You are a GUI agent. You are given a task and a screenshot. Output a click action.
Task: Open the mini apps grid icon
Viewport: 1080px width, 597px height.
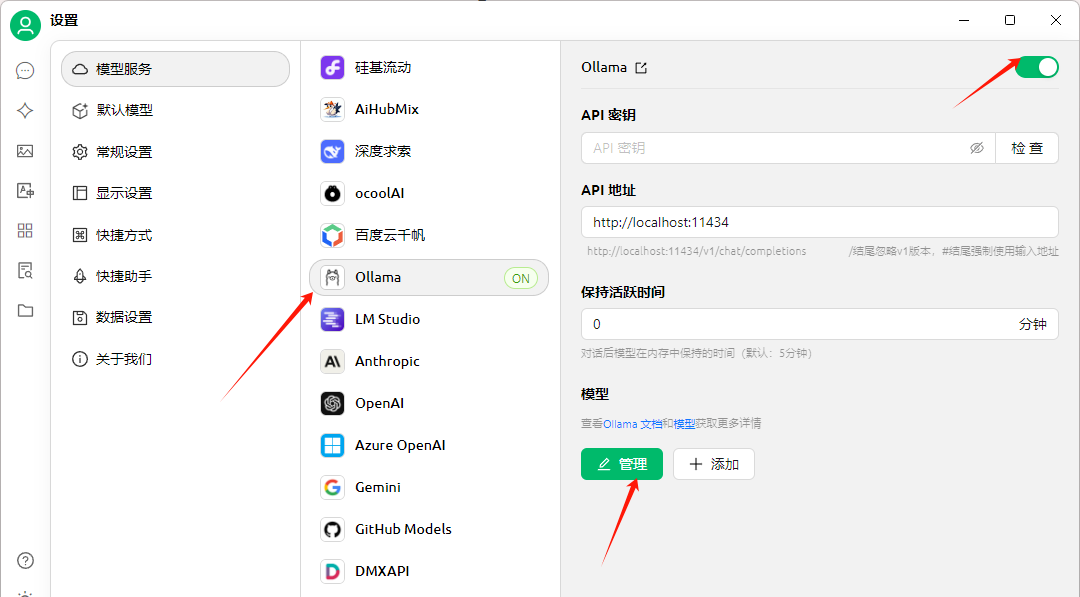pyautogui.click(x=25, y=231)
